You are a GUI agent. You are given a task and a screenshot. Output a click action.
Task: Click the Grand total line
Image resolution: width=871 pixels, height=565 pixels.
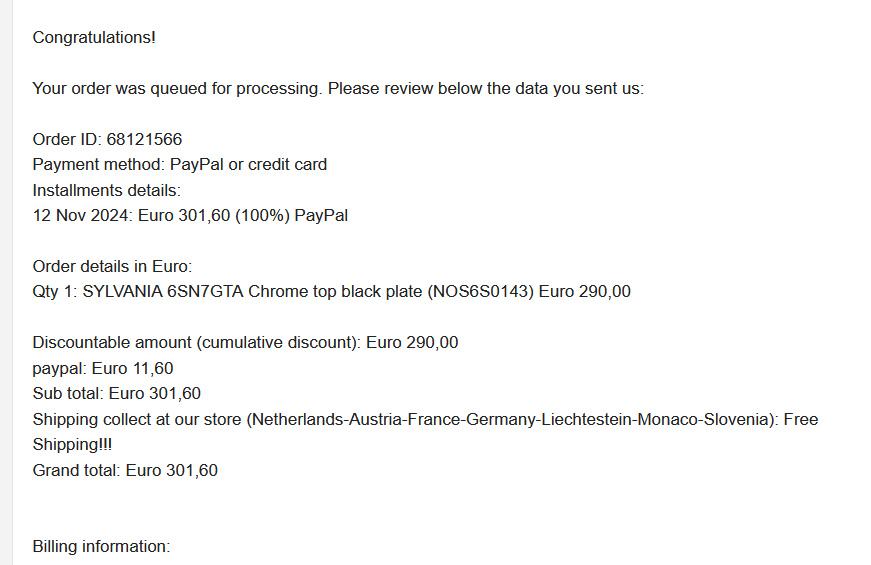pos(125,470)
